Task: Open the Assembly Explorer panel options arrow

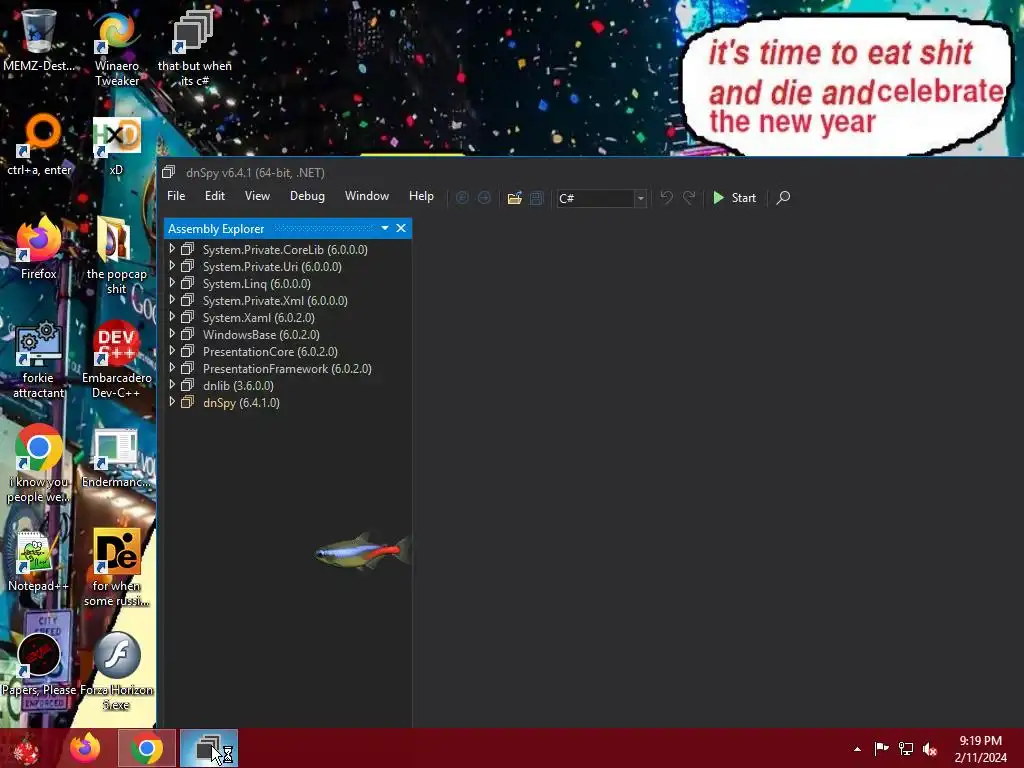Action: click(385, 228)
